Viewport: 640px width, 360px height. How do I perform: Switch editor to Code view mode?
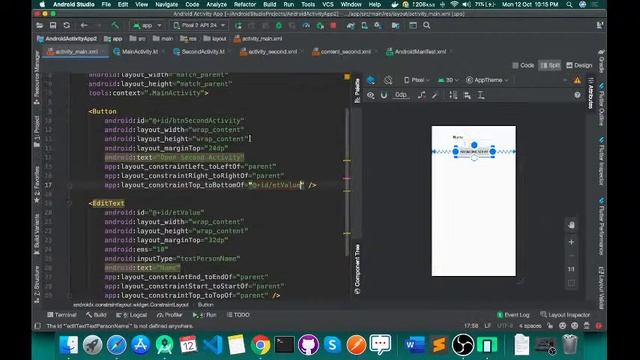coord(523,65)
